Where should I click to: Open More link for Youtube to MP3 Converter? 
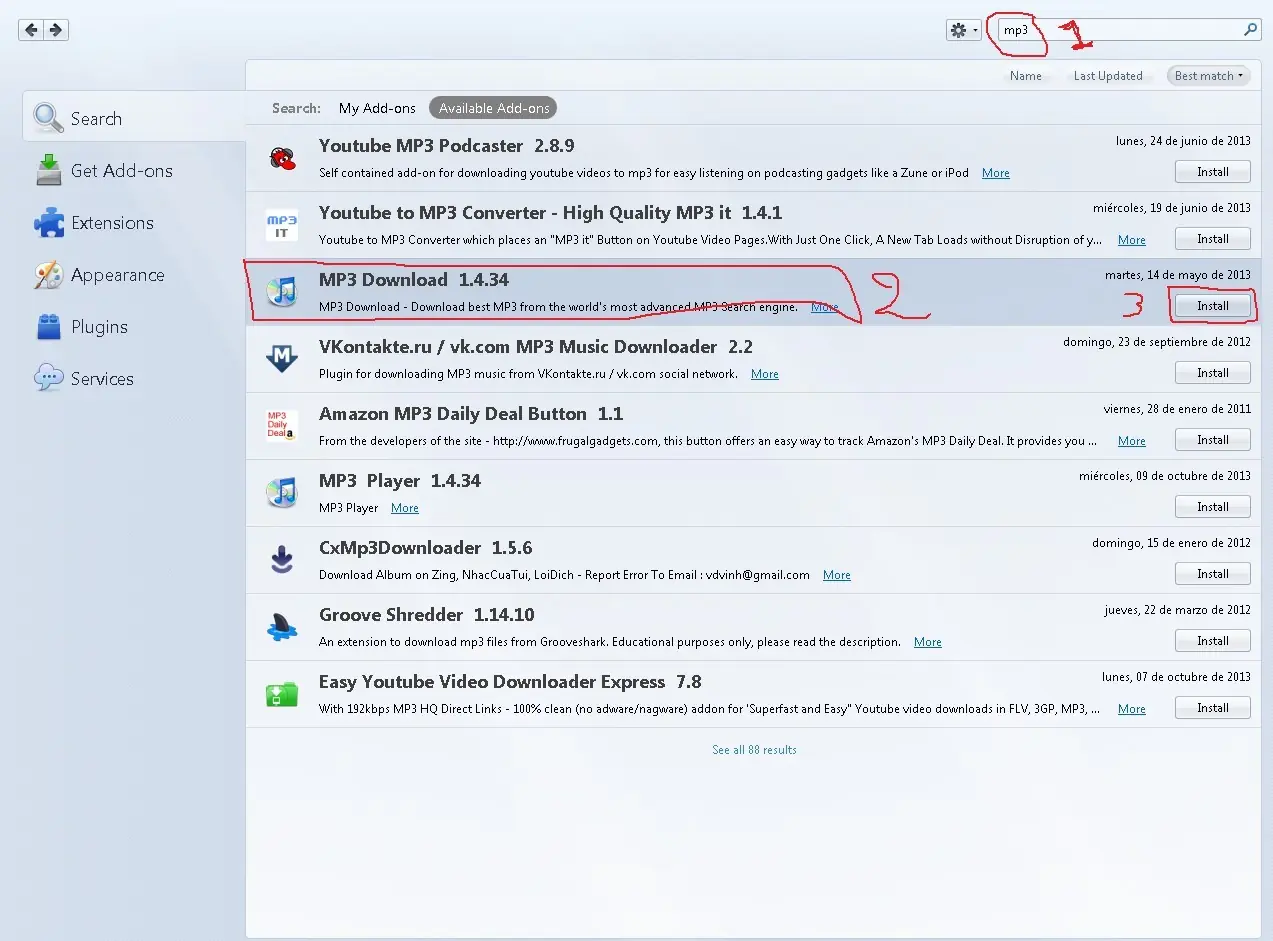coord(1131,240)
